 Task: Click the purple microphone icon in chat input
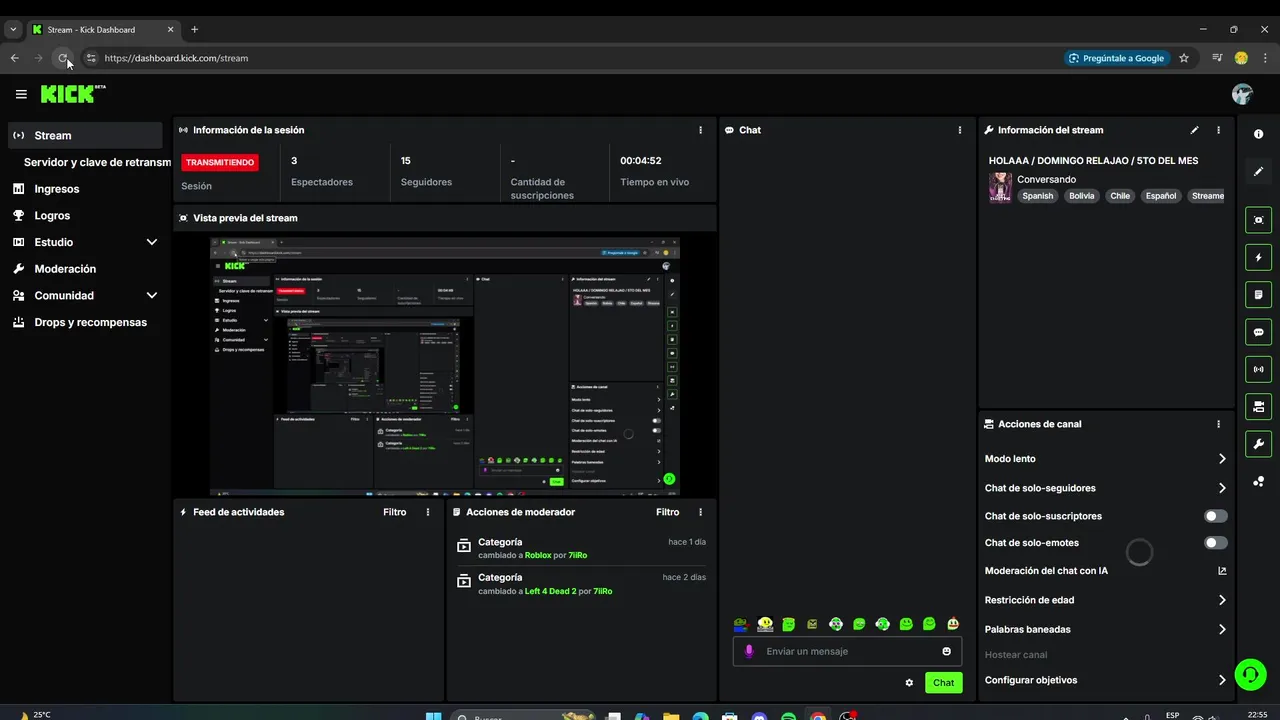tap(749, 652)
